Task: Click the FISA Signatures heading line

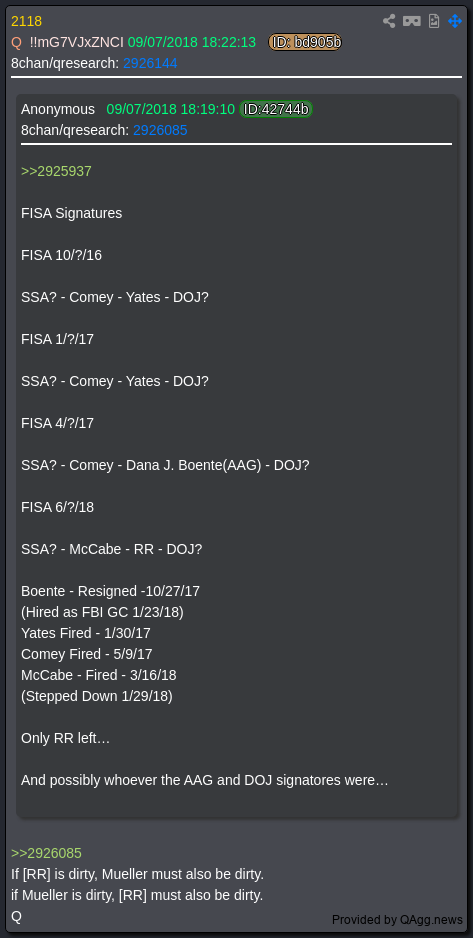Action: pos(72,214)
